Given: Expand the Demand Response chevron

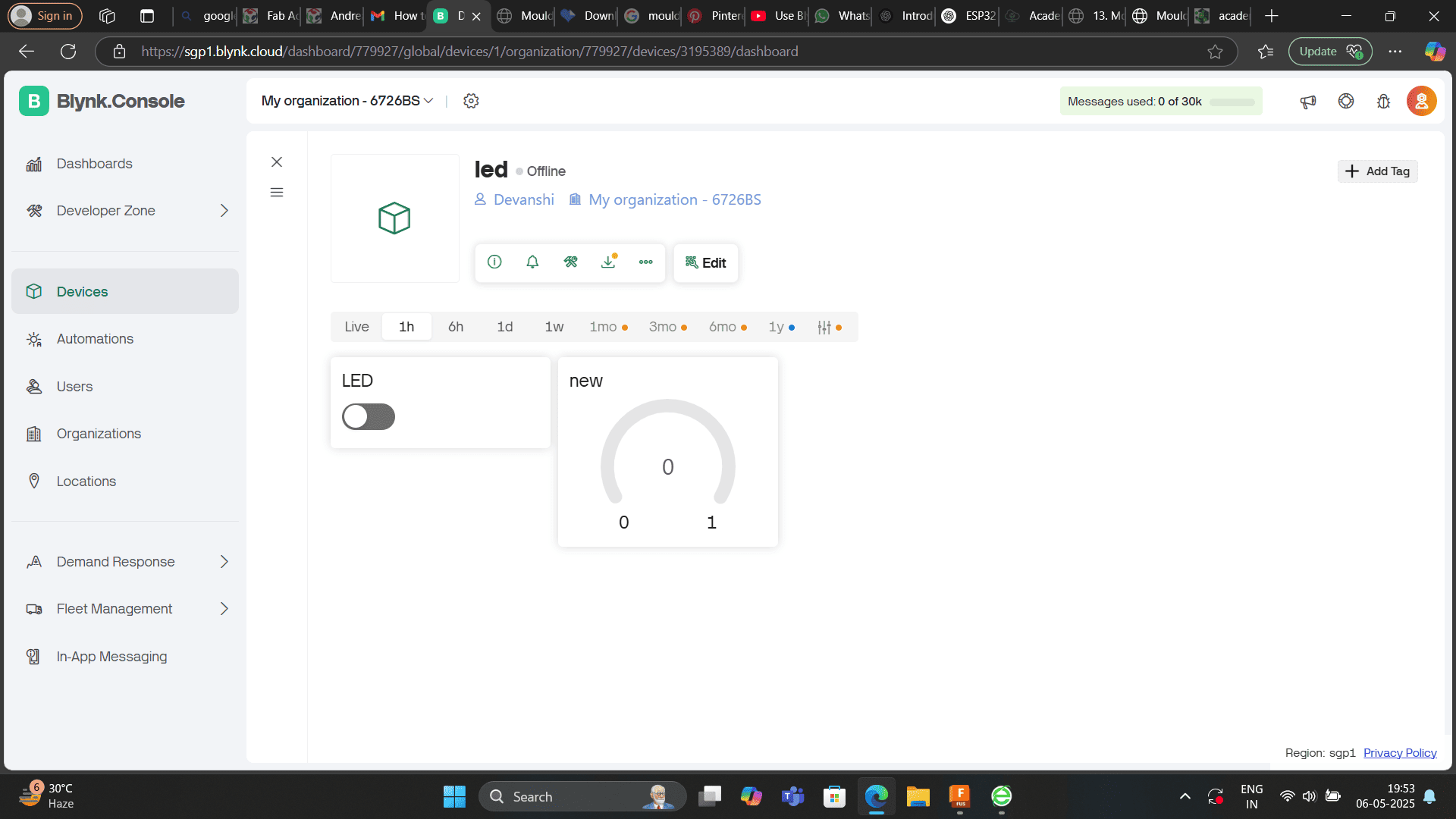Looking at the screenshot, I should pos(224,562).
